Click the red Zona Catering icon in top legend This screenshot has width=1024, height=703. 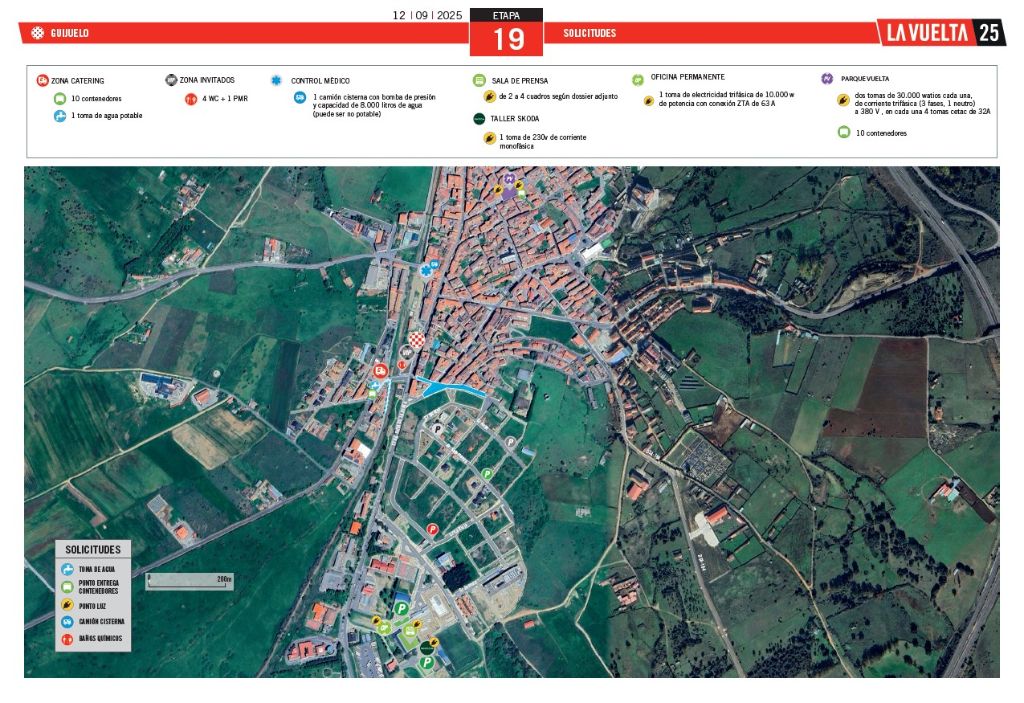43,81
